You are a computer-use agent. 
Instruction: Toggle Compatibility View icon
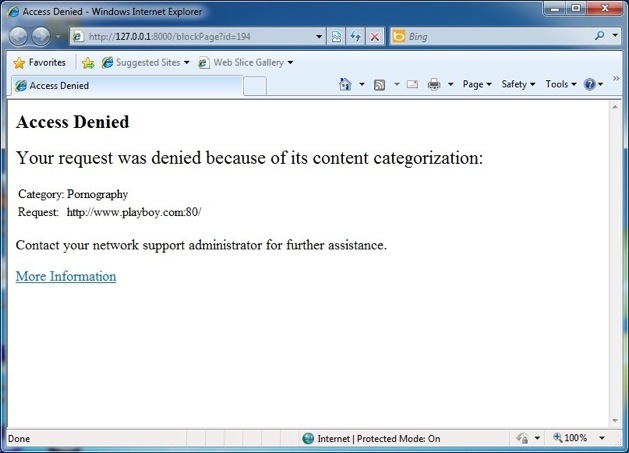(x=336, y=37)
